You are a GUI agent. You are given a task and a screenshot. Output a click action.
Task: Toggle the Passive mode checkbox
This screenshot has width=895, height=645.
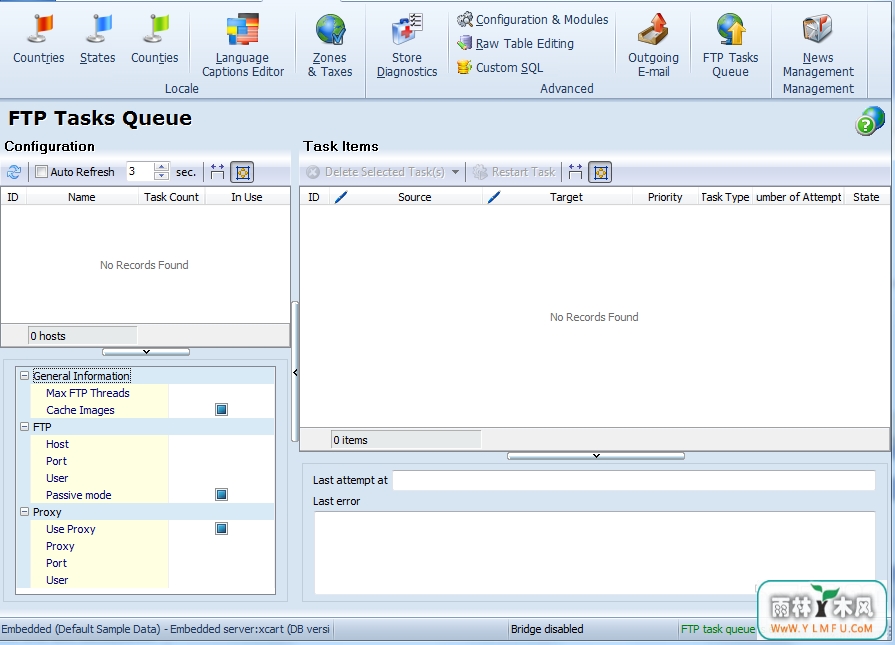click(221, 494)
